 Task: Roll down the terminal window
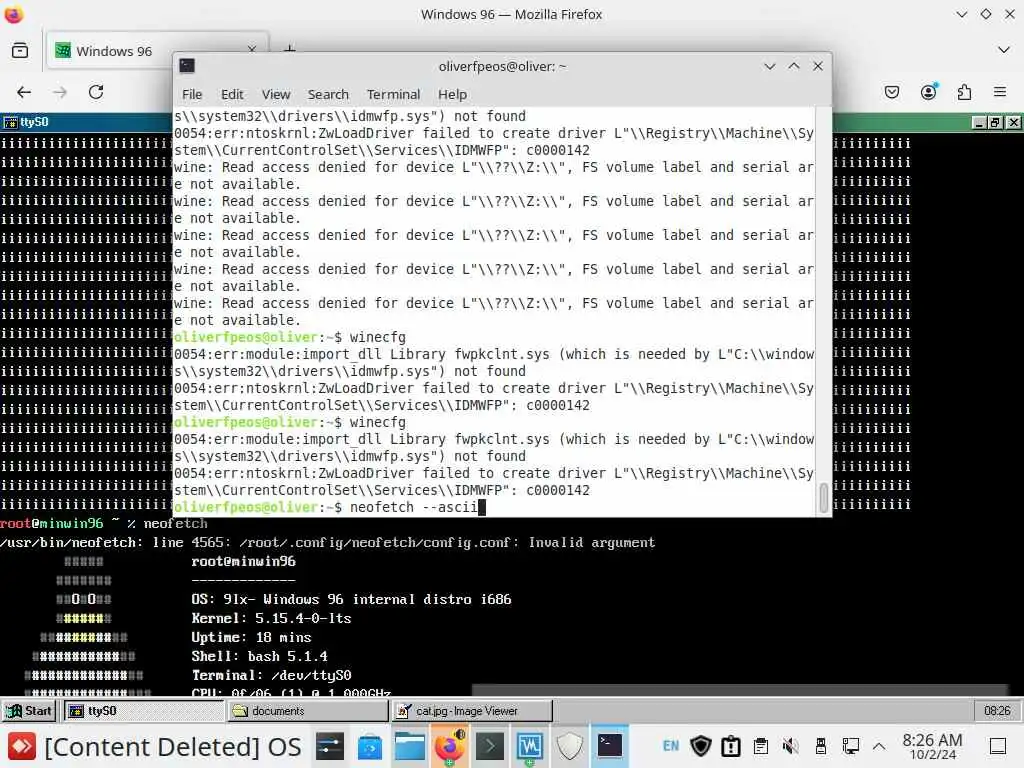(769, 66)
